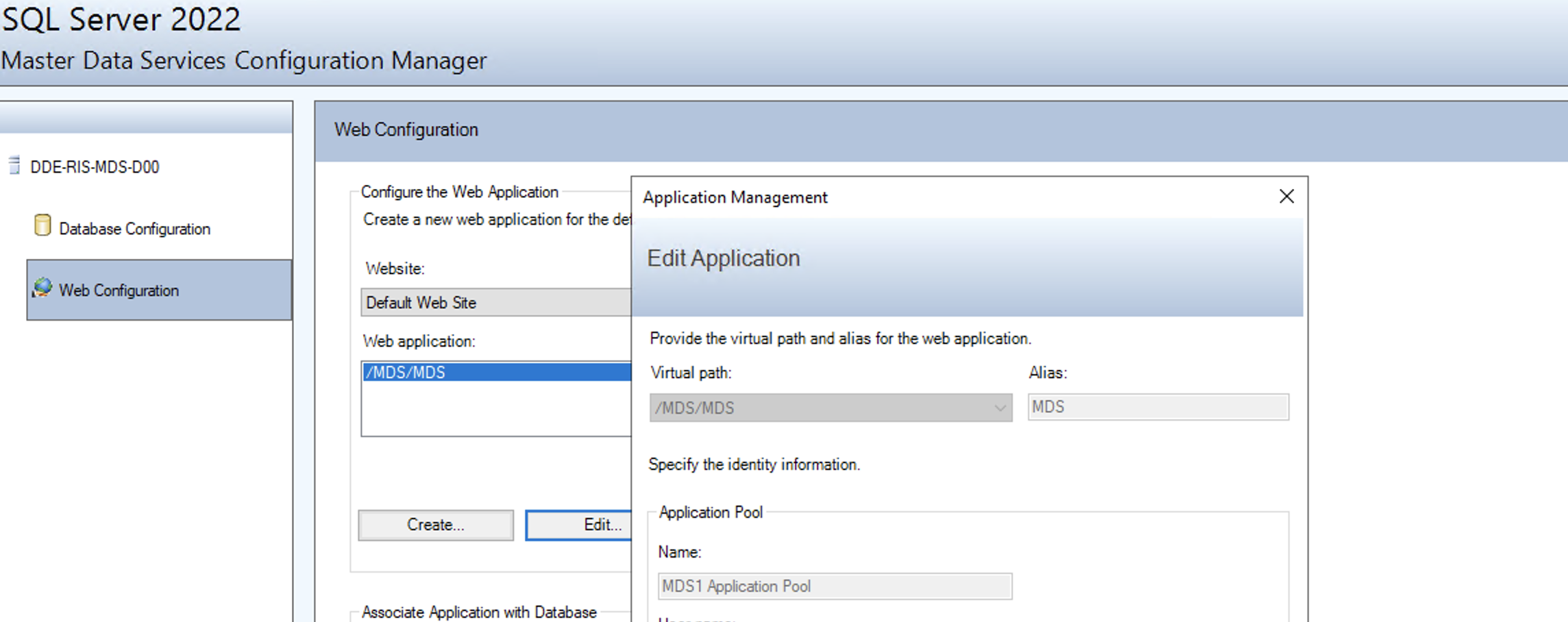Click the Name: label in Application Pool
The image size is (1568, 622).
680,552
